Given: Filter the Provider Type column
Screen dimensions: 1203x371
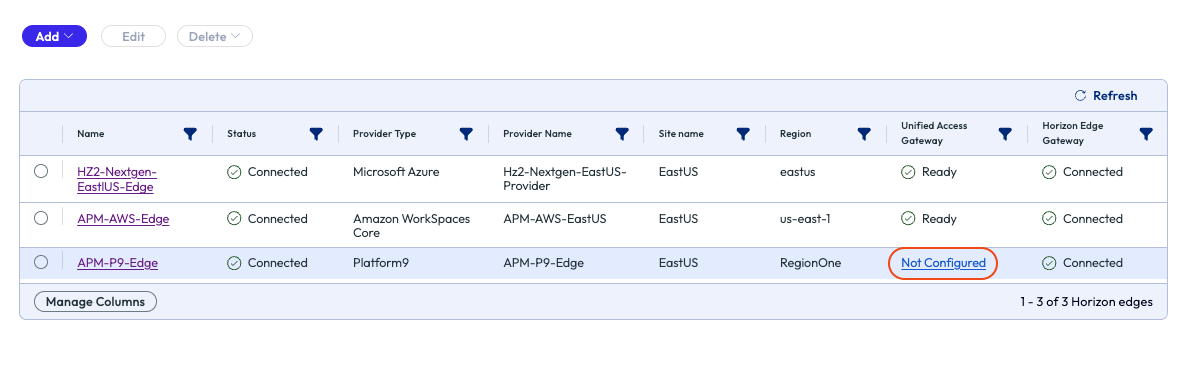Looking at the screenshot, I should tap(466, 133).
